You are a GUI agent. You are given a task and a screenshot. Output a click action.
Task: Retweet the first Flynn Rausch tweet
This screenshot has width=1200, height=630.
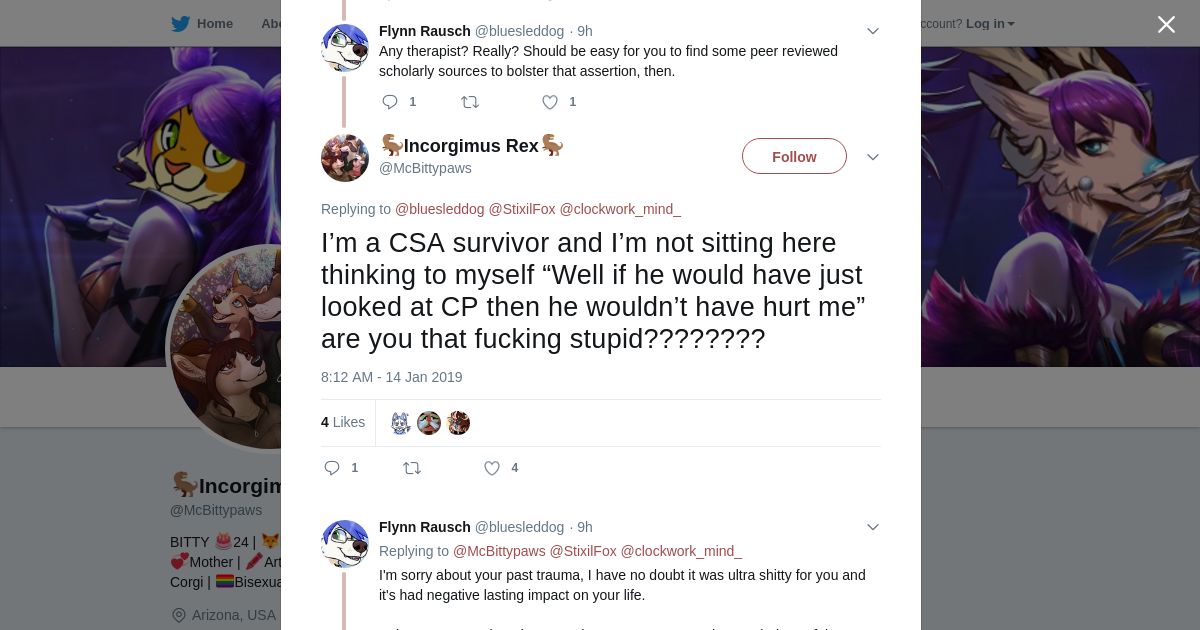(x=469, y=102)
